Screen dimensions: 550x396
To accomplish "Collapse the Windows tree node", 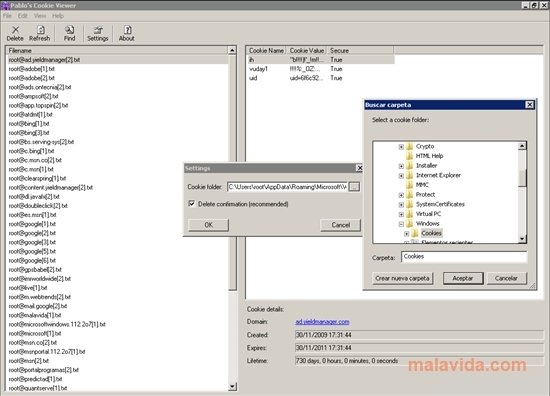I will 401,224.
